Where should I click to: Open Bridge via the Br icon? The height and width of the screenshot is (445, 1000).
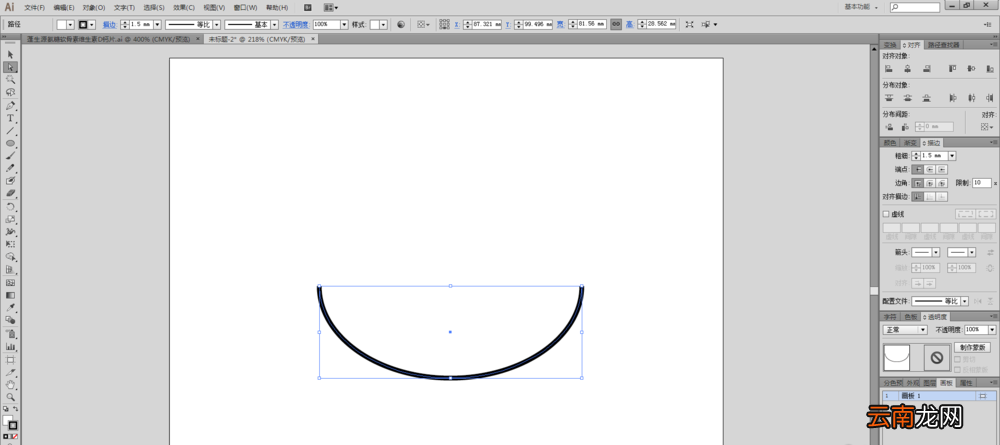tap(308, 8)
